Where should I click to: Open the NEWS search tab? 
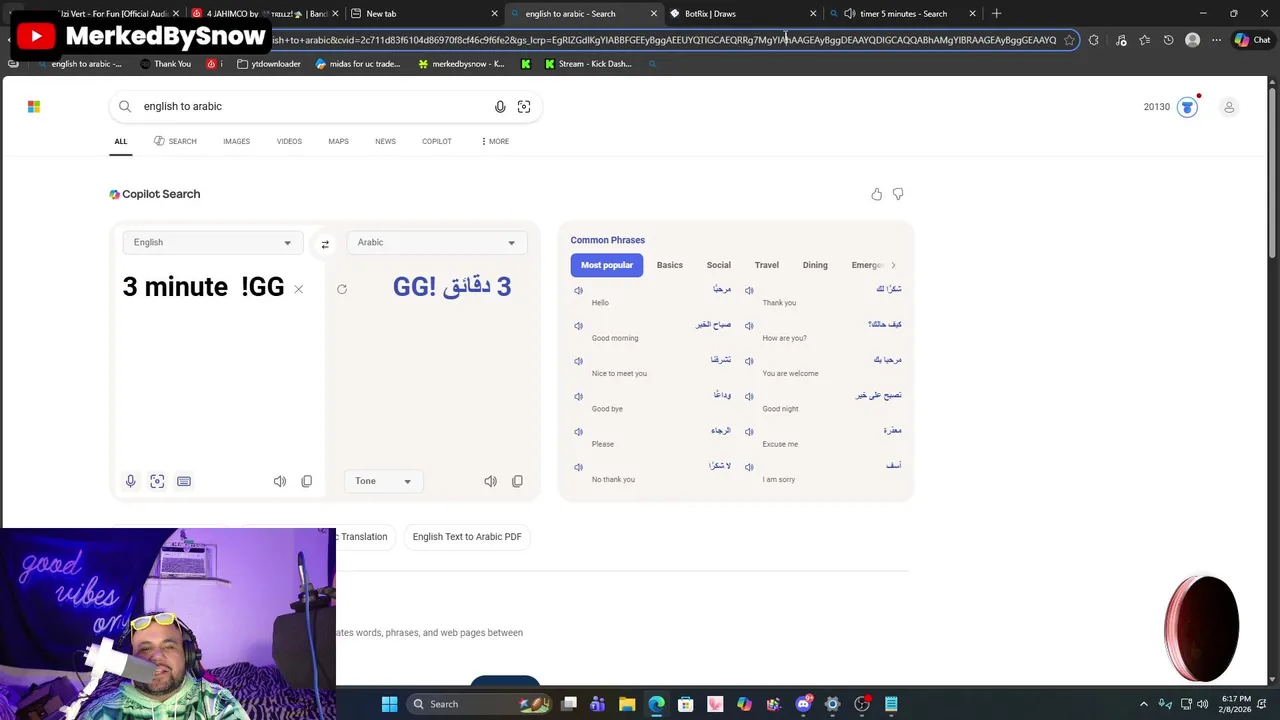(x=385, y=141)
